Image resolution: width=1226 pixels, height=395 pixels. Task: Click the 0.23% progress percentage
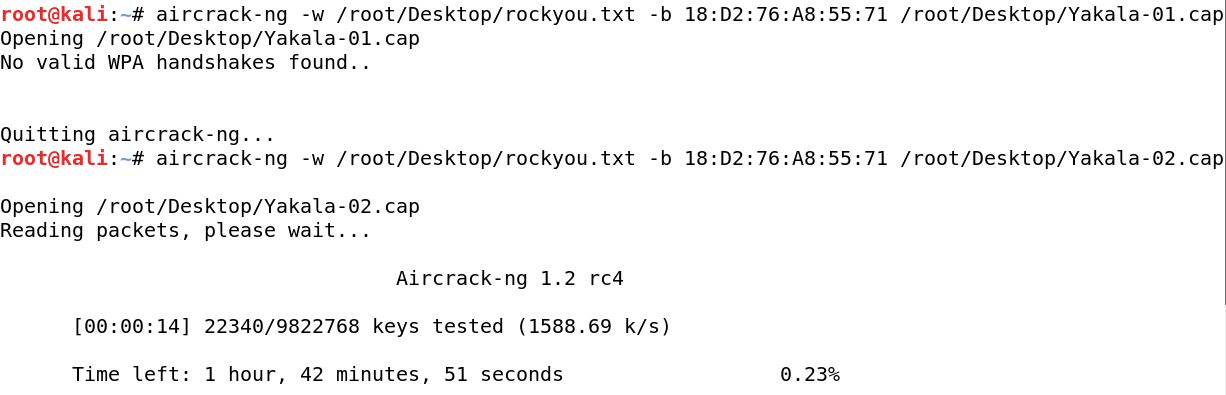[x=810, y=374]
